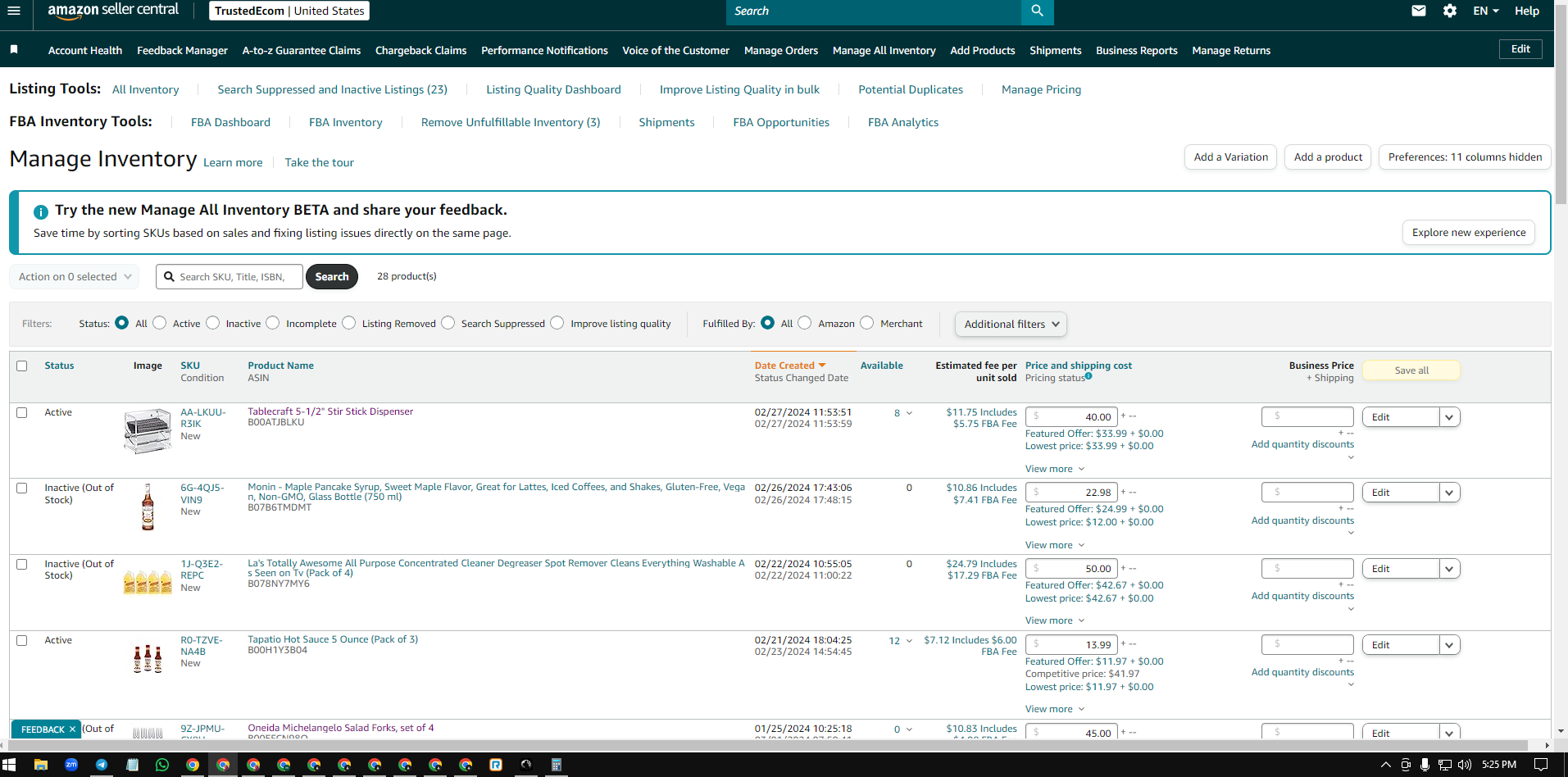Open the Action on 0 selected dropdown
The height and width of the screenshot is (777, 1568).
click(74, 277)
